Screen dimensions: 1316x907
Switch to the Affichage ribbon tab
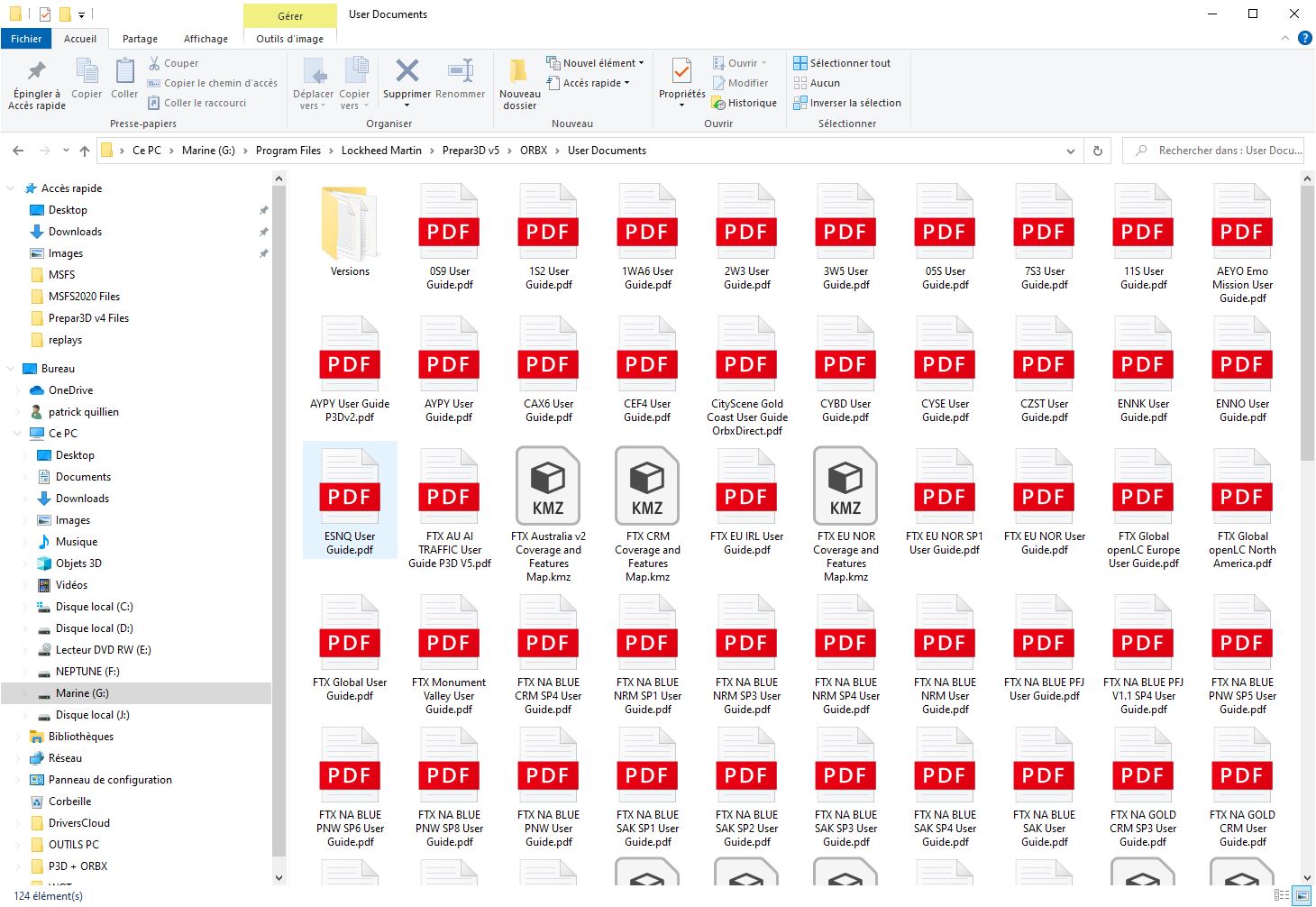pos(206,39)
